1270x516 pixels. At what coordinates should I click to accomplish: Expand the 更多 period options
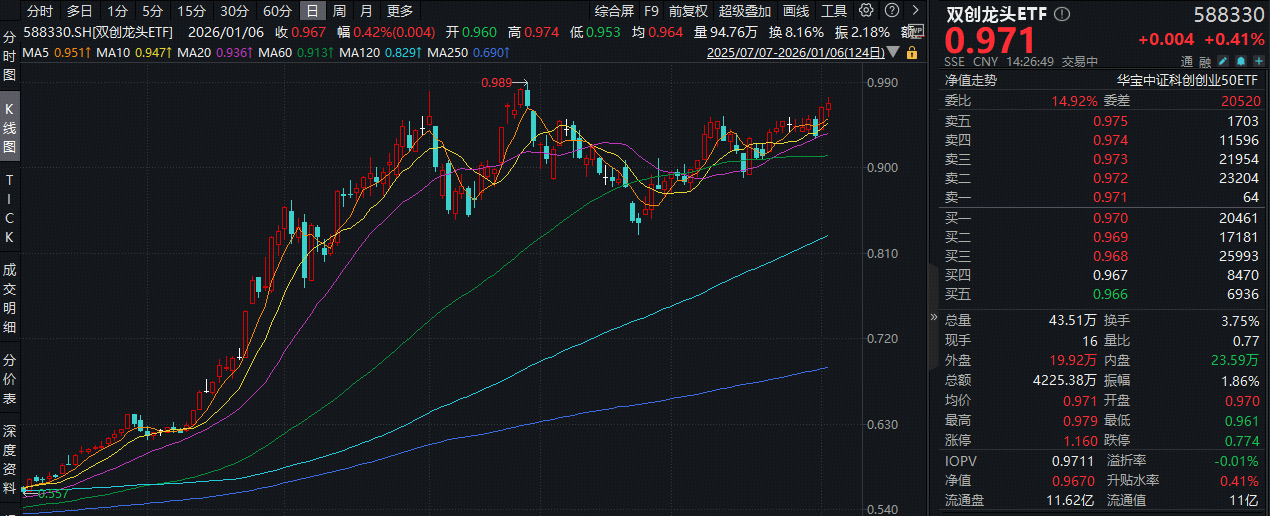point(399,12)
